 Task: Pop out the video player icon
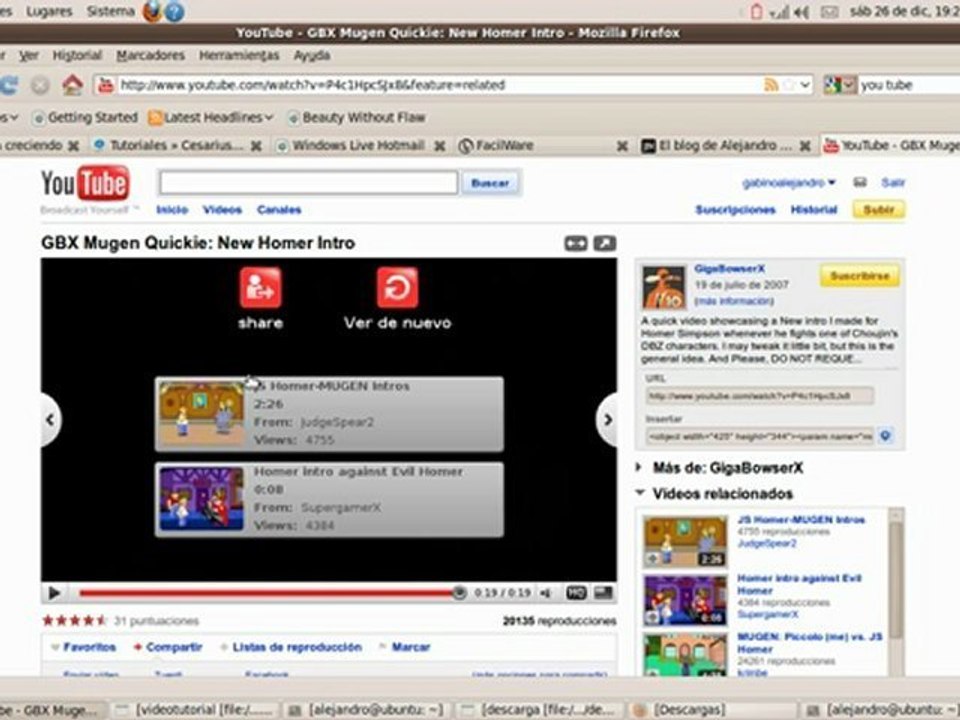click(x=605, y=244)
